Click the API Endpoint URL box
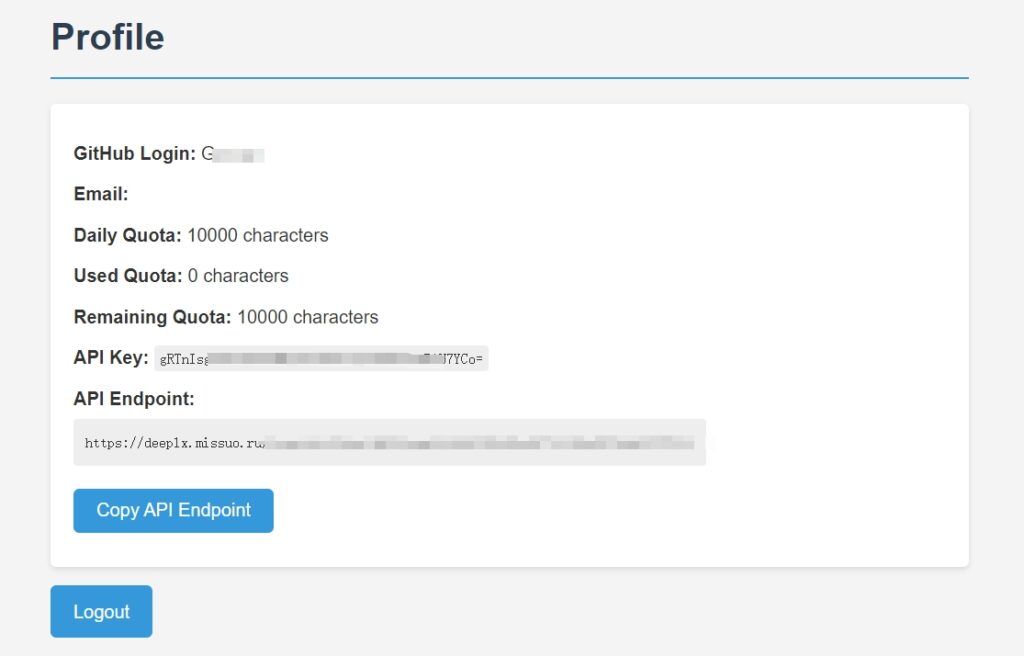Screen dimensions: 1024x656 pos(390,441)
